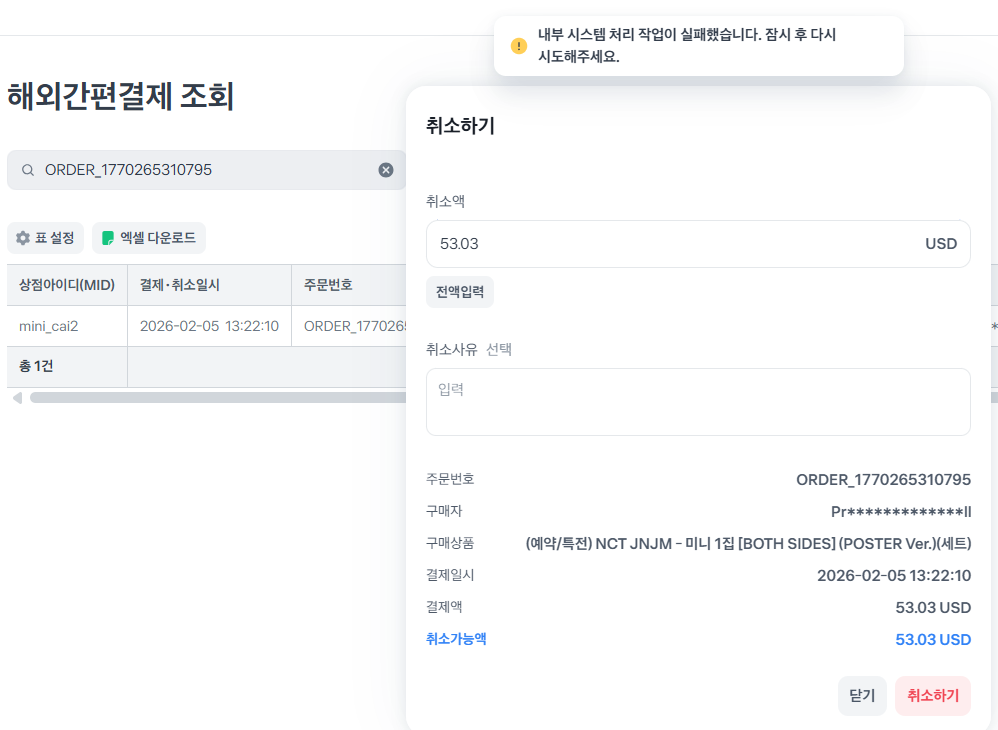Click the 취소사유 reason text area
This screenshot has height=730, width=998.
click(x=698, y=402)
